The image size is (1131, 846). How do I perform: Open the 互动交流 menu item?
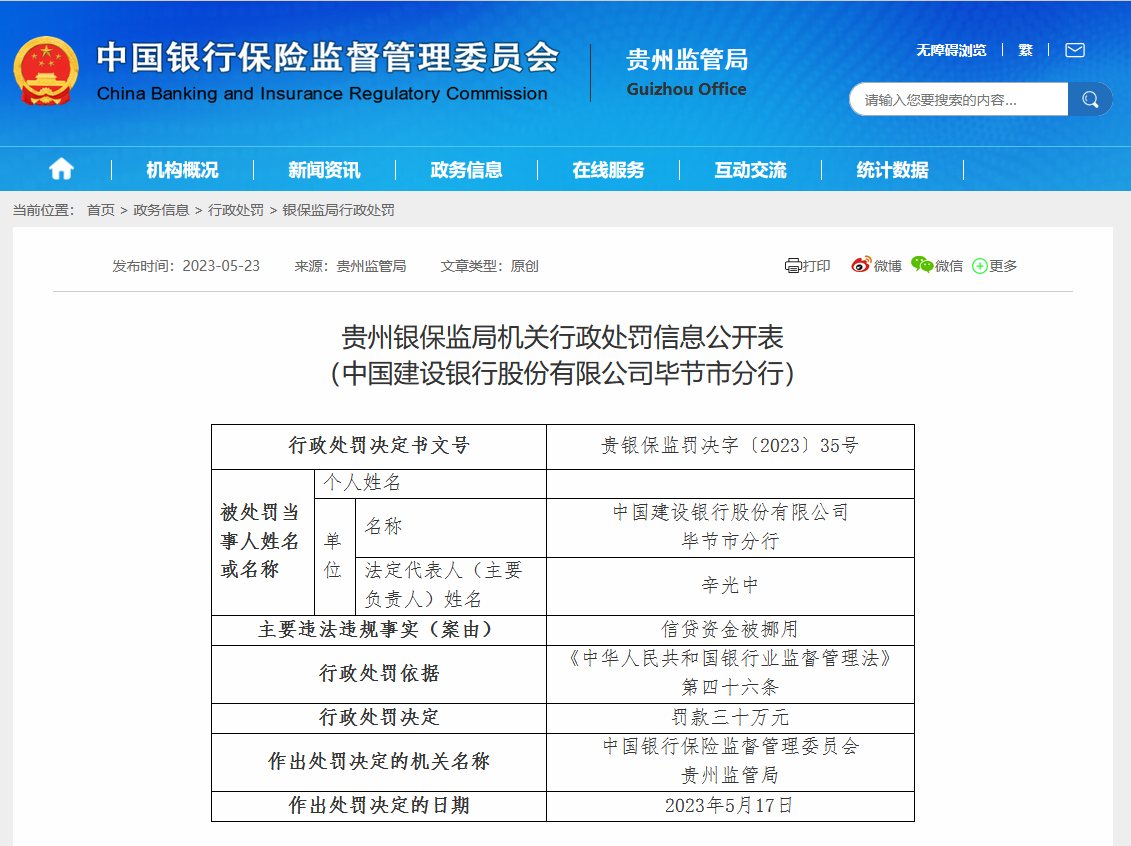(x=750, y=170)
